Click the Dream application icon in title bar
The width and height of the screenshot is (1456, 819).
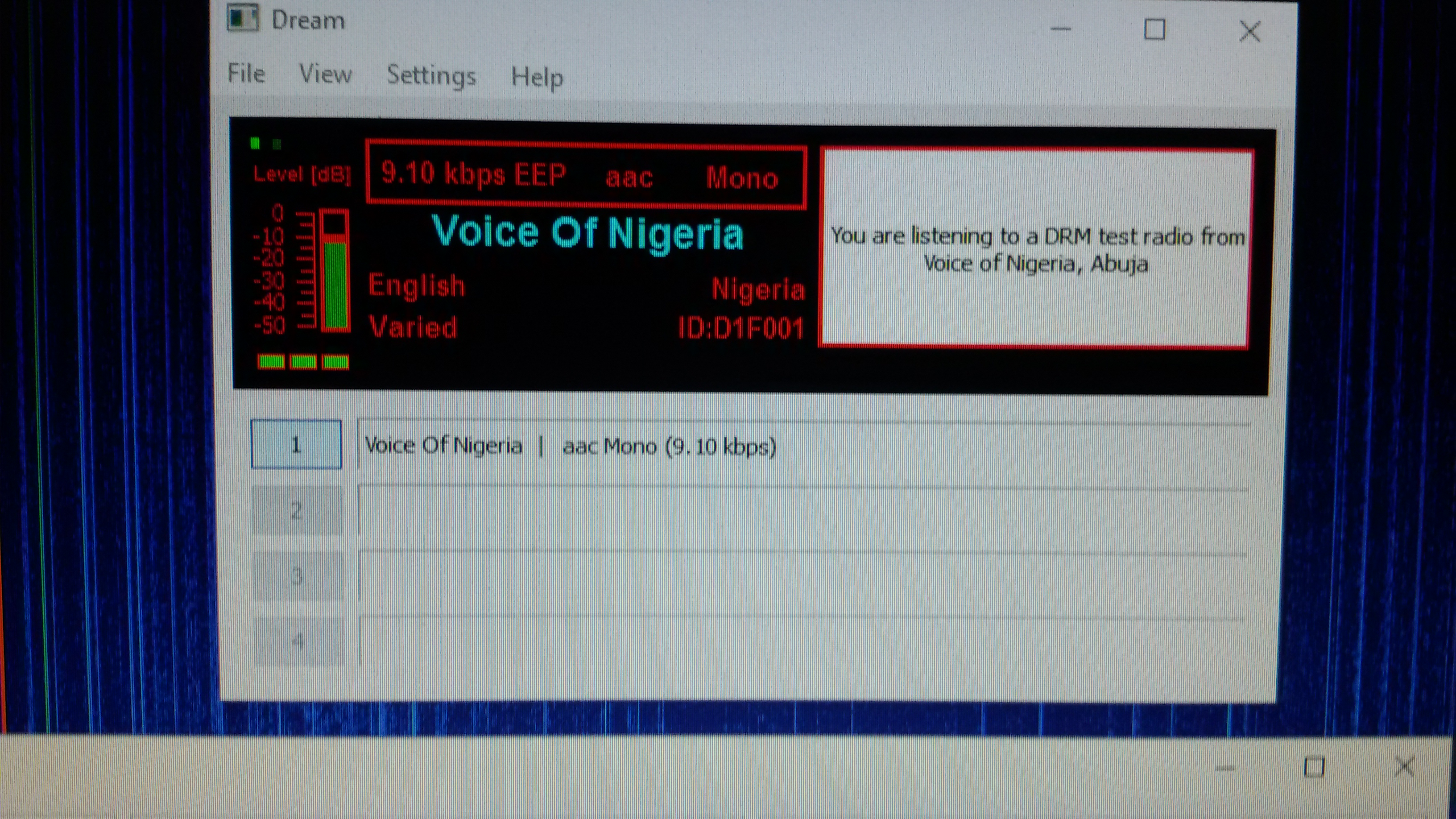pos(243,17)
